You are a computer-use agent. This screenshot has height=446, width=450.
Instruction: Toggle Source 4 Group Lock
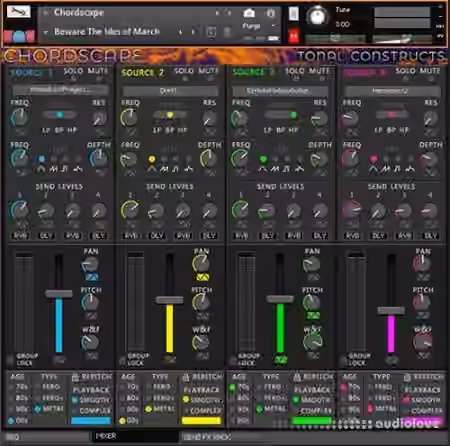click(x=343, y=360)
